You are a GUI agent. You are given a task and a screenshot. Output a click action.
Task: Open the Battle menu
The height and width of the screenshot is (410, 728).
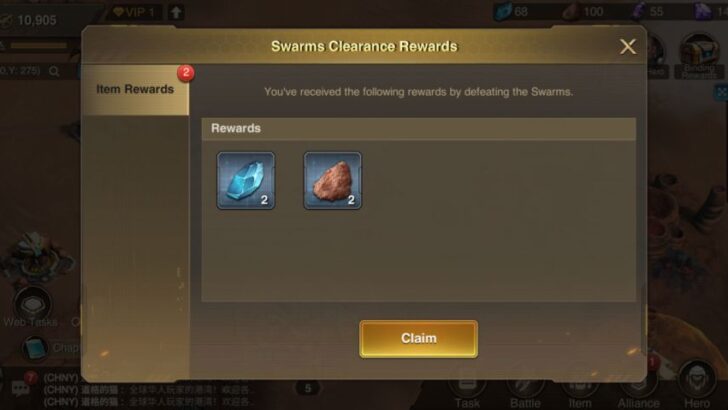coord(525,390)
